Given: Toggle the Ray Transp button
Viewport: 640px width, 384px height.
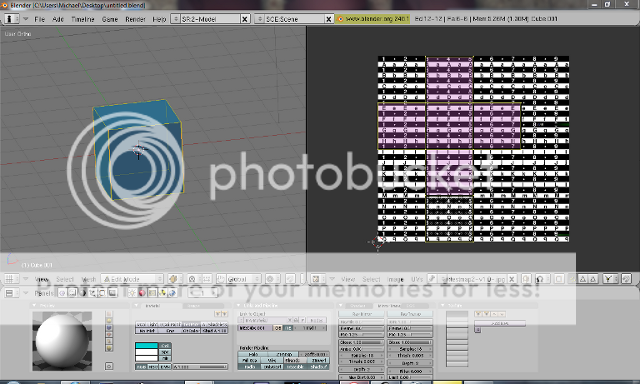Looking at the screenshot, I should (x=410, y=314).
